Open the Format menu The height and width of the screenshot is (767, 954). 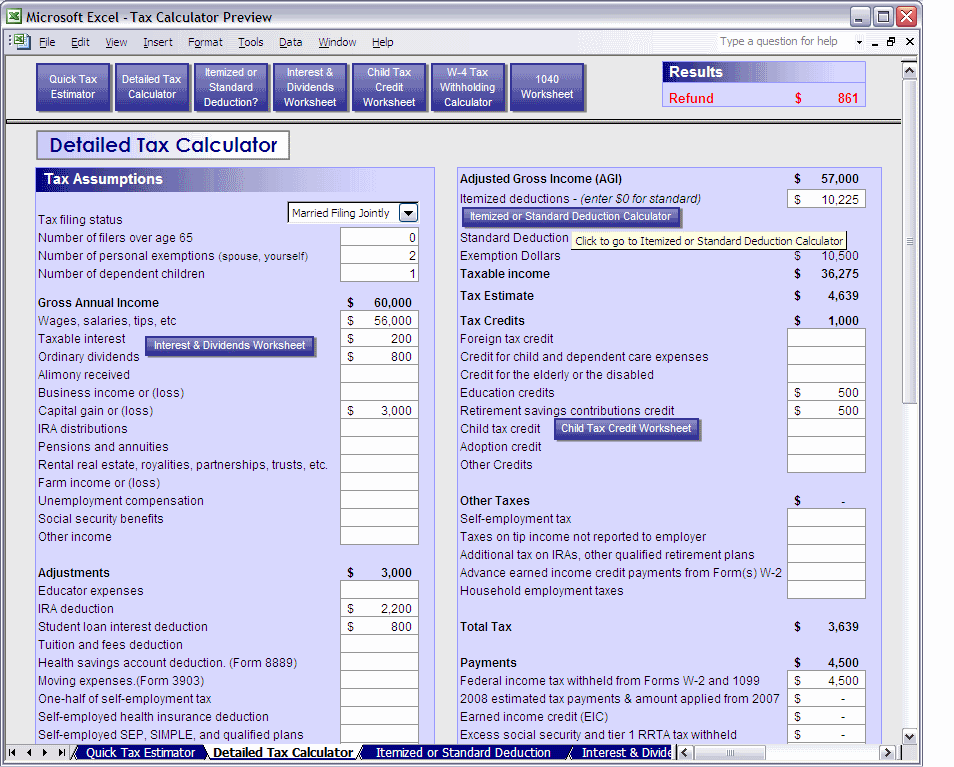(x=205, y=42)
